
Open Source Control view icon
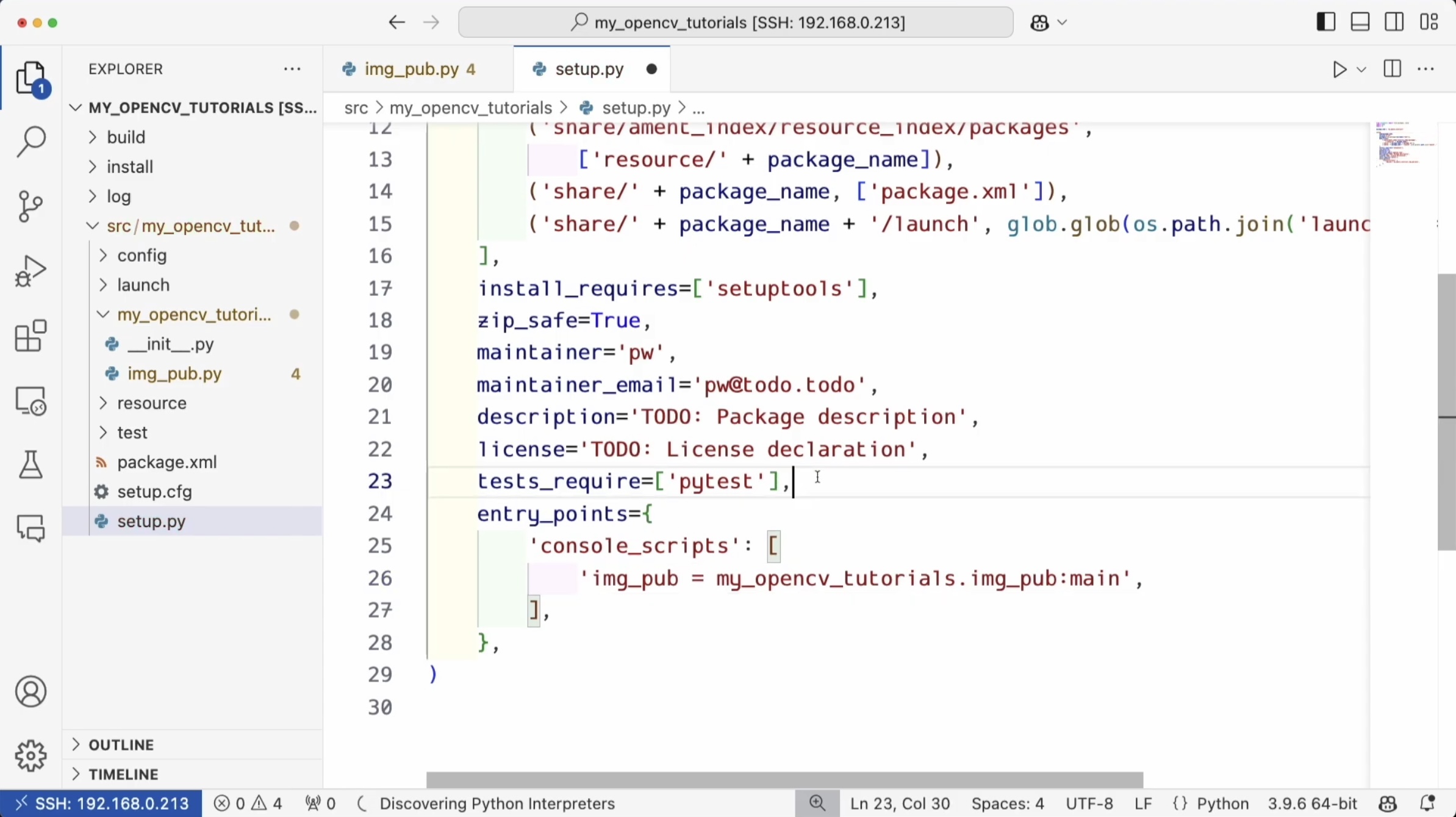click(x=30, y=206)
